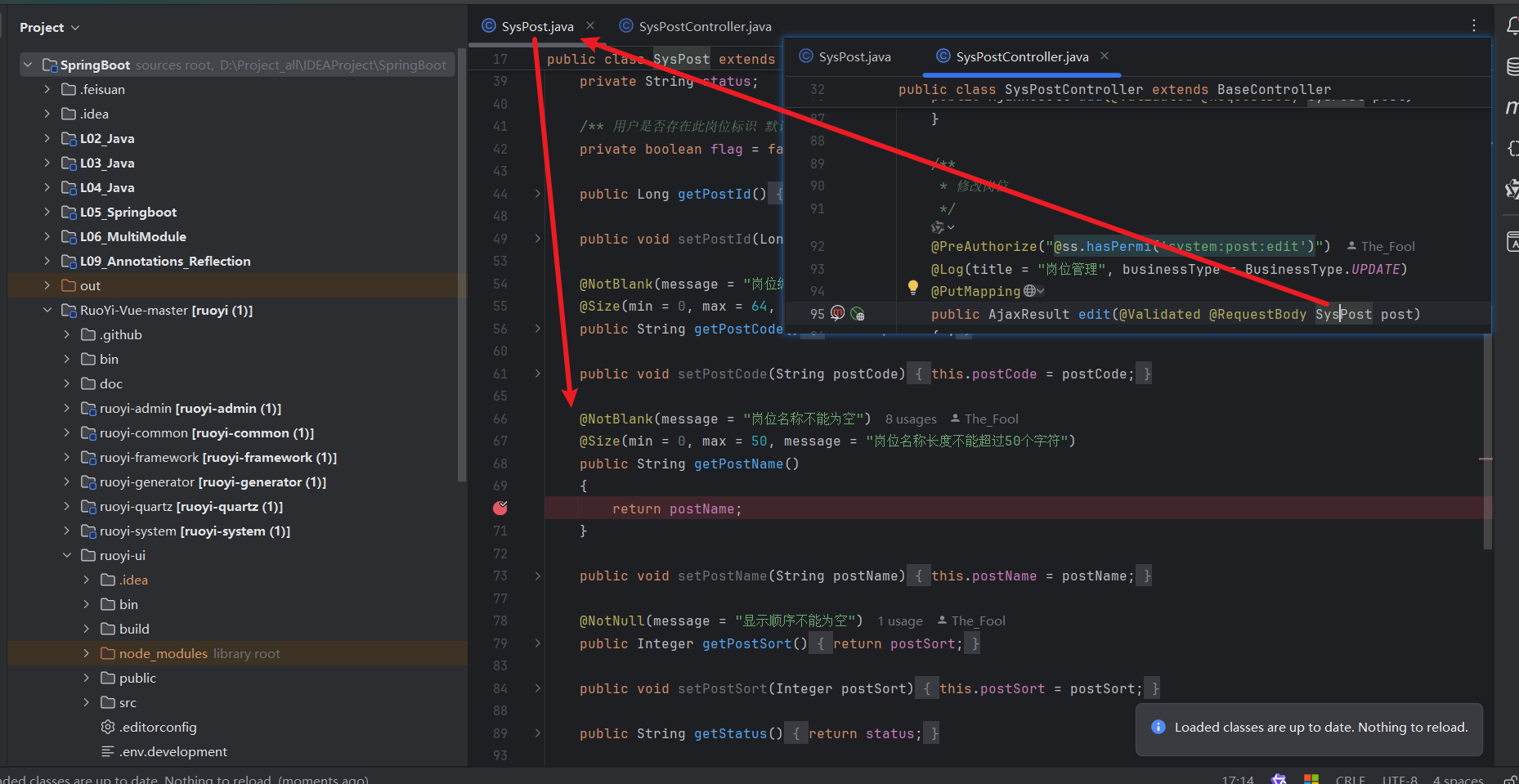Open the Database tool window icon
1519x784 pixels.
[x=1512, y=66]
